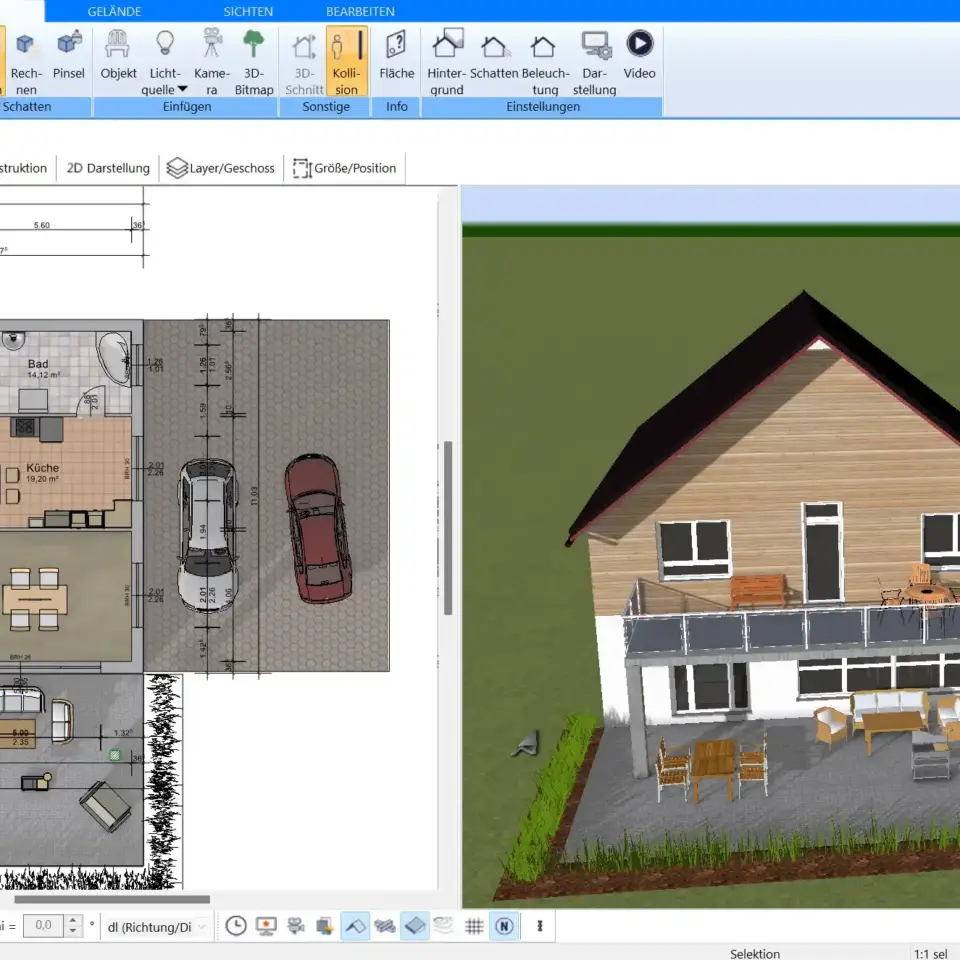Open Beleuchtung lighting settings

(x=545, y=61)
